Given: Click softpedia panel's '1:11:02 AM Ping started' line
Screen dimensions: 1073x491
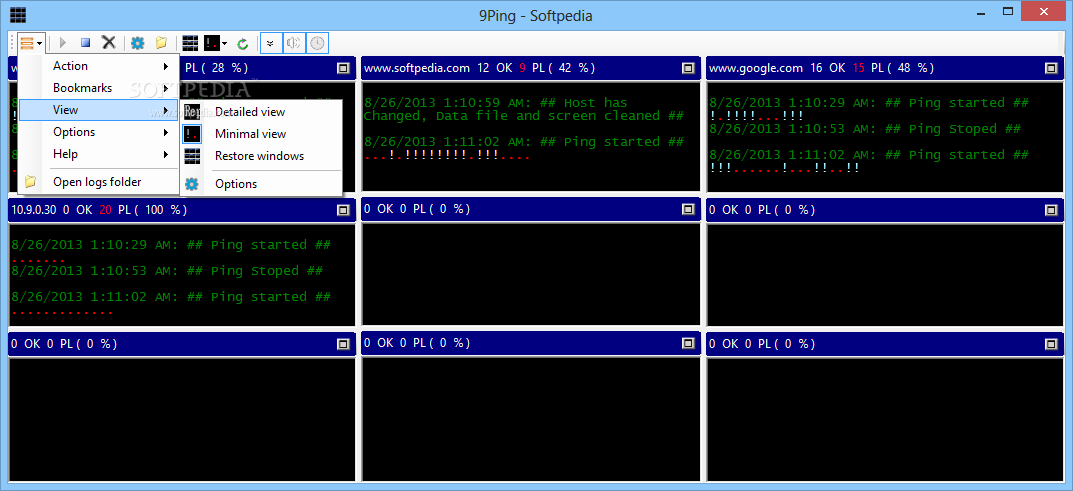Looking at the screenshot, I should 523,142.
